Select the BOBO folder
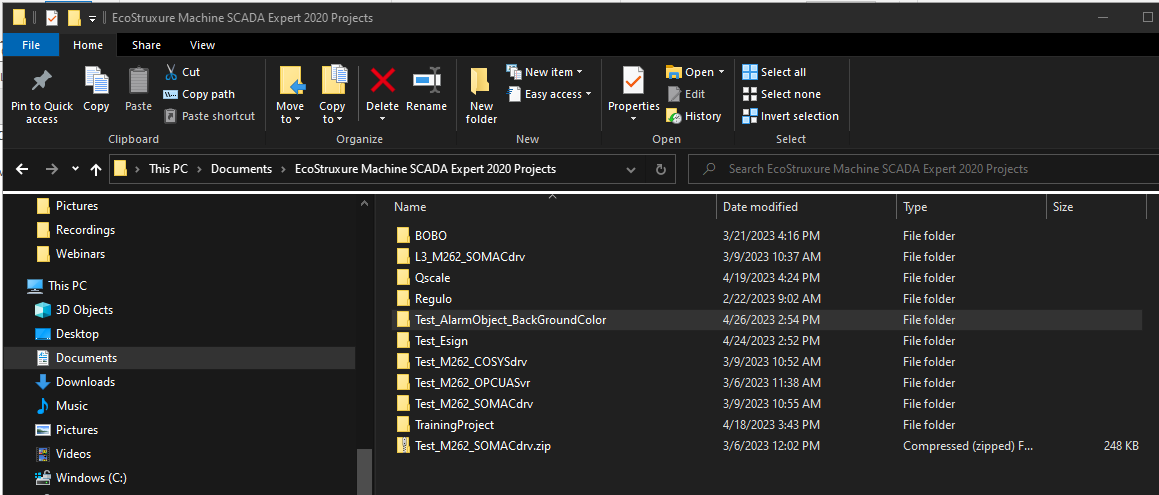The height and width of the screenshot is (495, 1159). [431, 236]
